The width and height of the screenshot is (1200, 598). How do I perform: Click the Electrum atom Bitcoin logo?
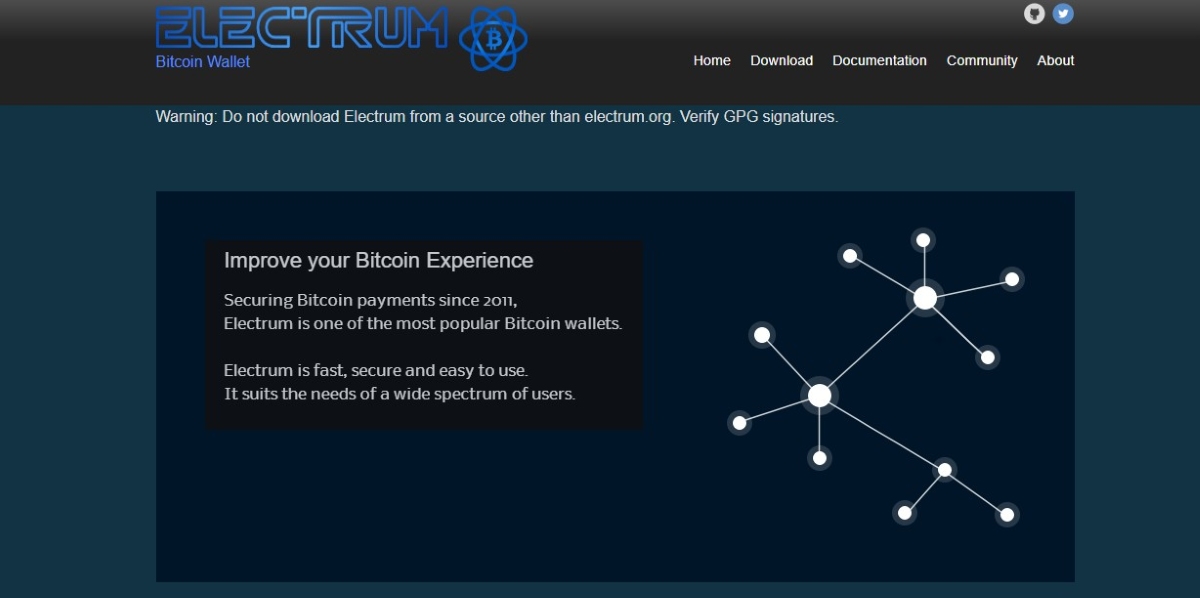[x=493, y=40]
